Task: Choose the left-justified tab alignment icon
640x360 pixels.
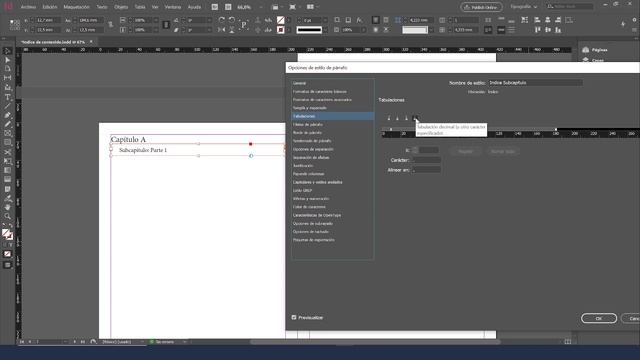Action: tap(389, 118)
